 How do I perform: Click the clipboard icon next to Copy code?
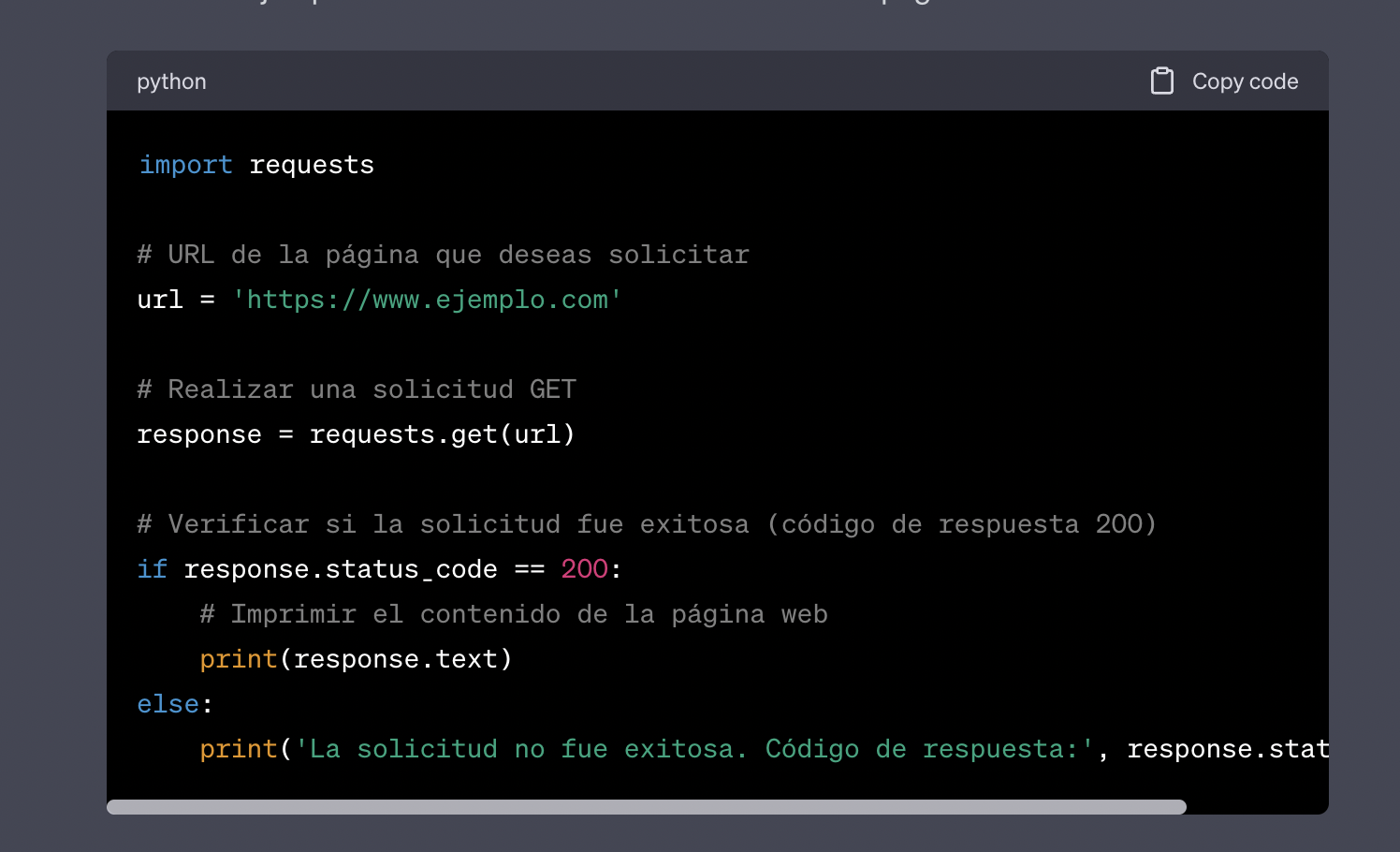(1162, 81)
